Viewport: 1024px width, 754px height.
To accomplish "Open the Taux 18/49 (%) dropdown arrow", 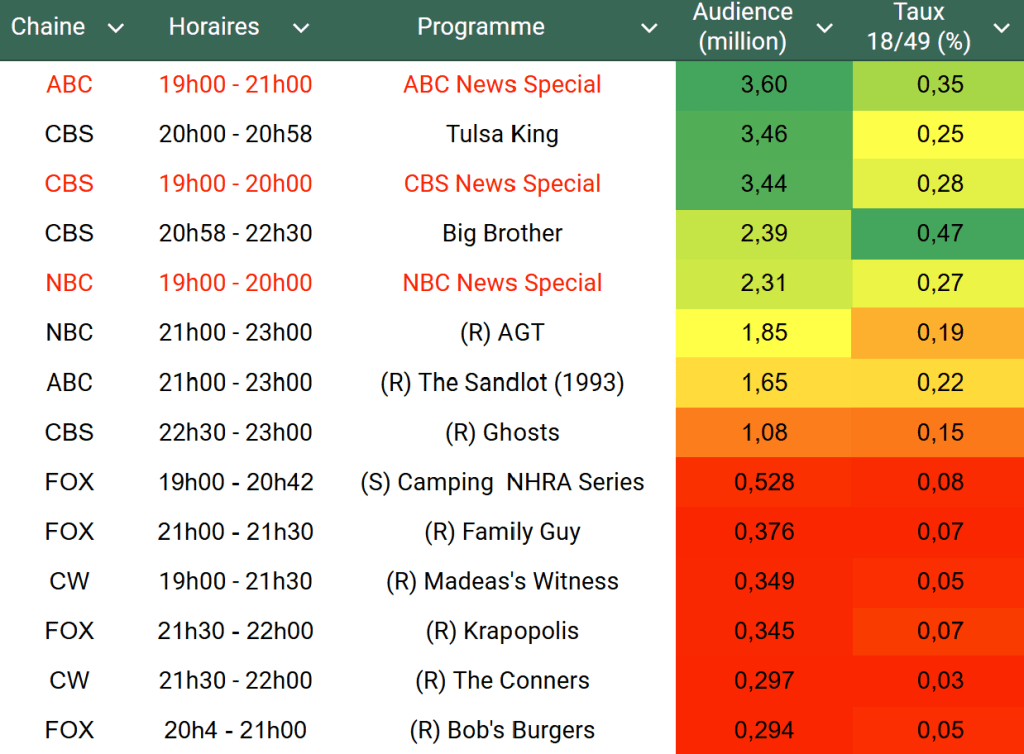I will [1001, 28].
